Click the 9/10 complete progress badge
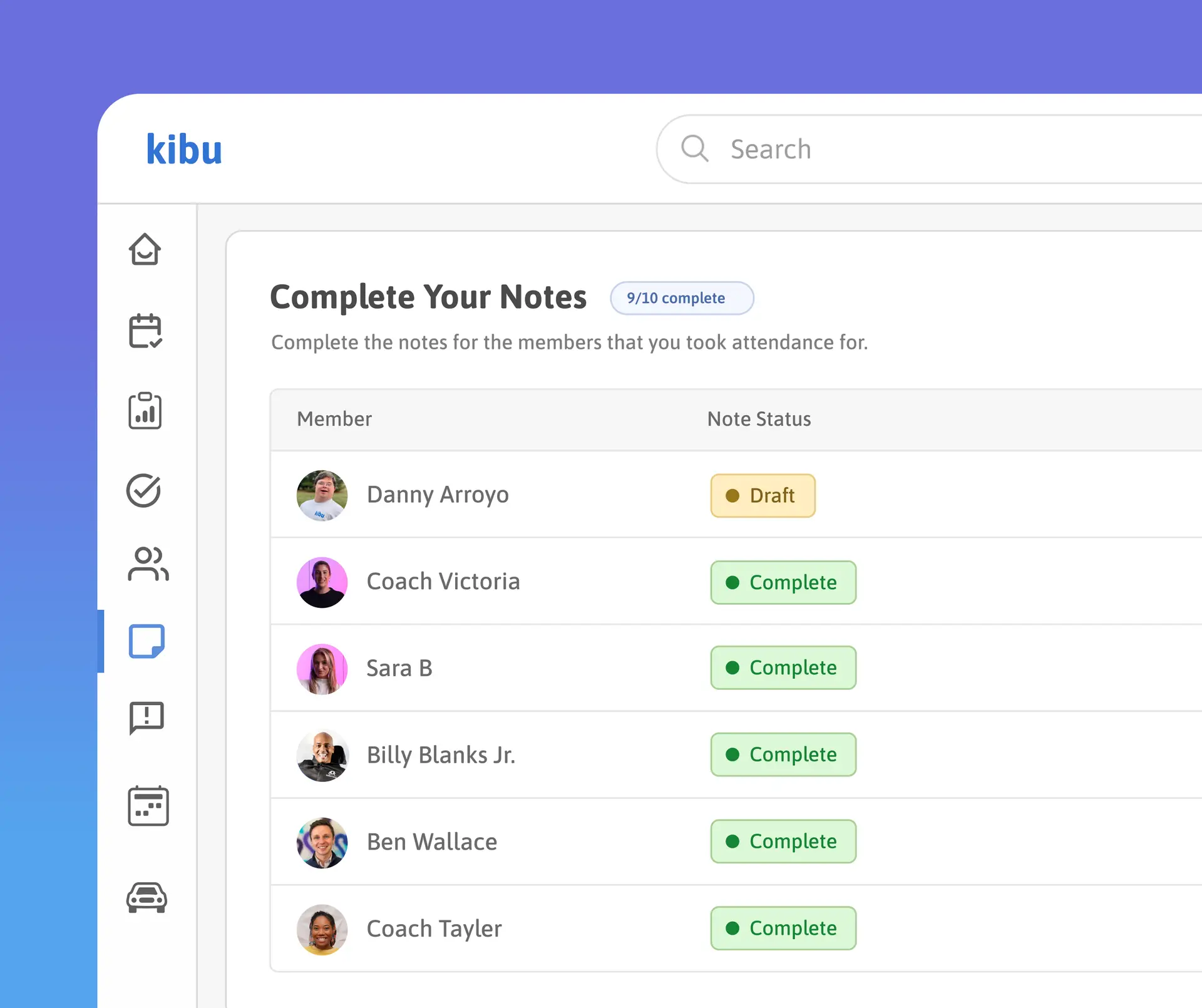The image size is (1202, 1008). 682,298
